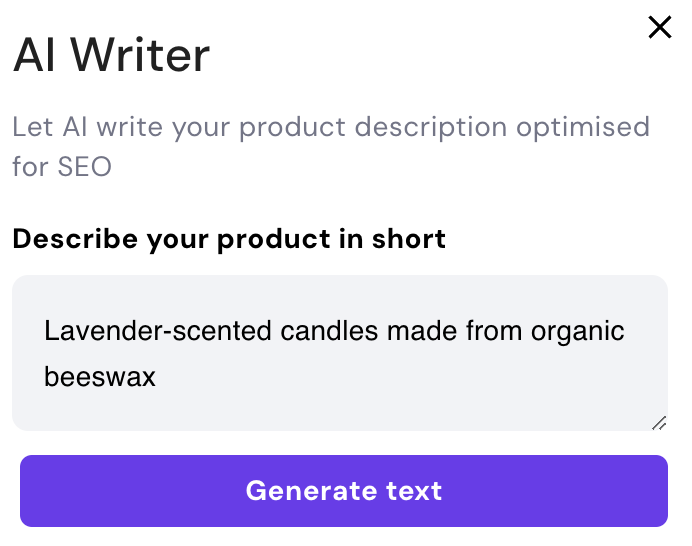692x546 pixels.
Task: Place cursor on the word 'beeswax'
Action: [x=100, y=377]
